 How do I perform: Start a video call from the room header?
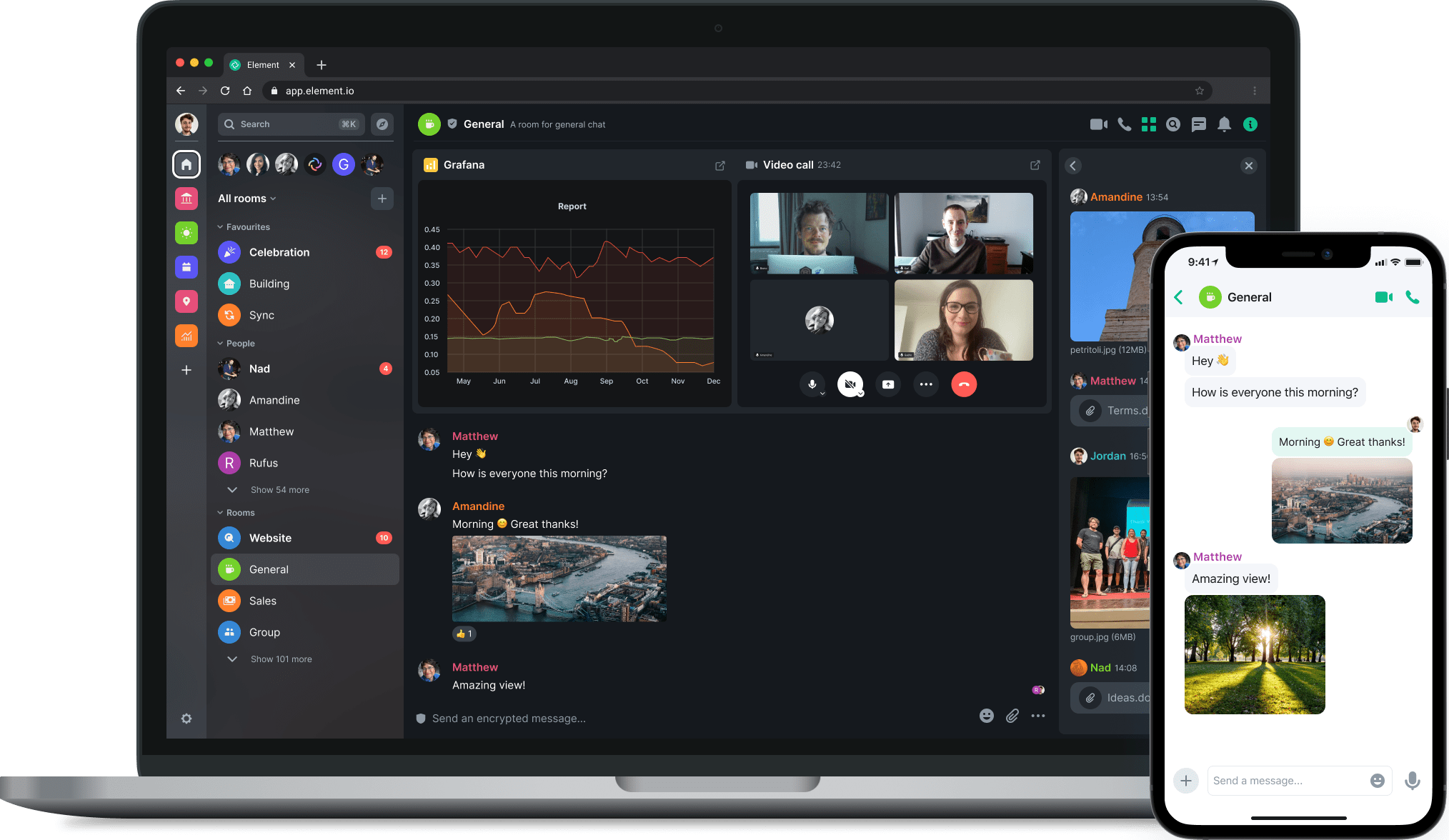click(1098, 124)
